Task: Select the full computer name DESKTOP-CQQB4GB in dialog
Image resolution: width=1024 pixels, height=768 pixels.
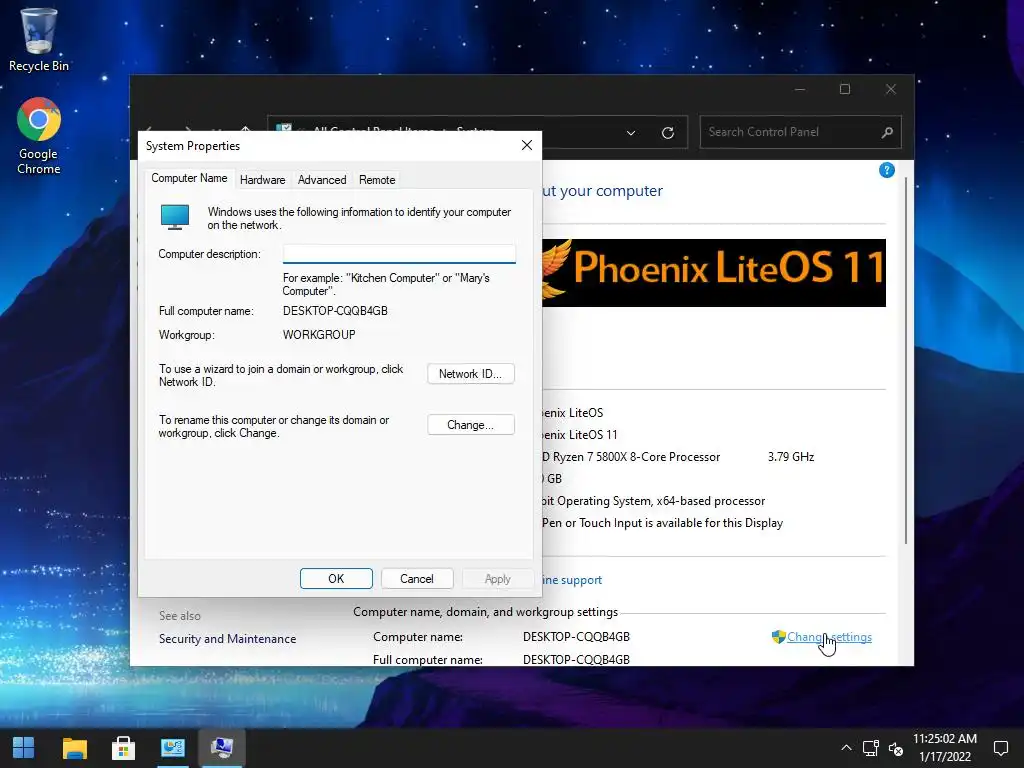Action: click(x=335, y=311)
